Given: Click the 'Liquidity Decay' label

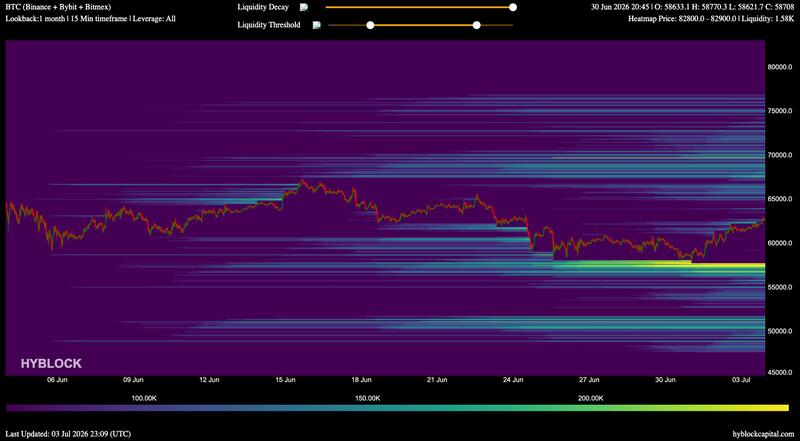Looking at the screenshot, I should [263, 7].
